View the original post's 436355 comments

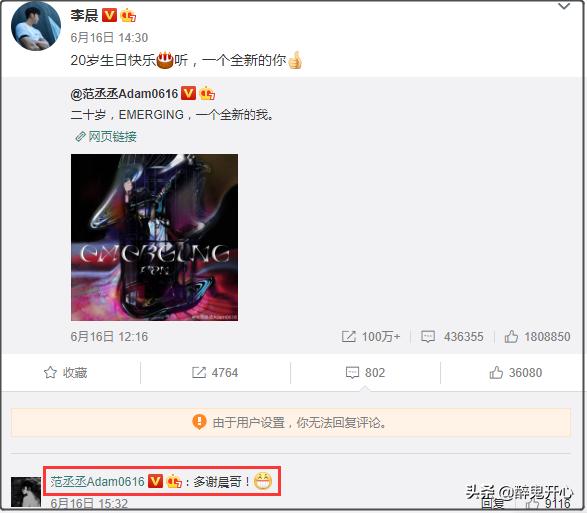click(x=452, y=336)
